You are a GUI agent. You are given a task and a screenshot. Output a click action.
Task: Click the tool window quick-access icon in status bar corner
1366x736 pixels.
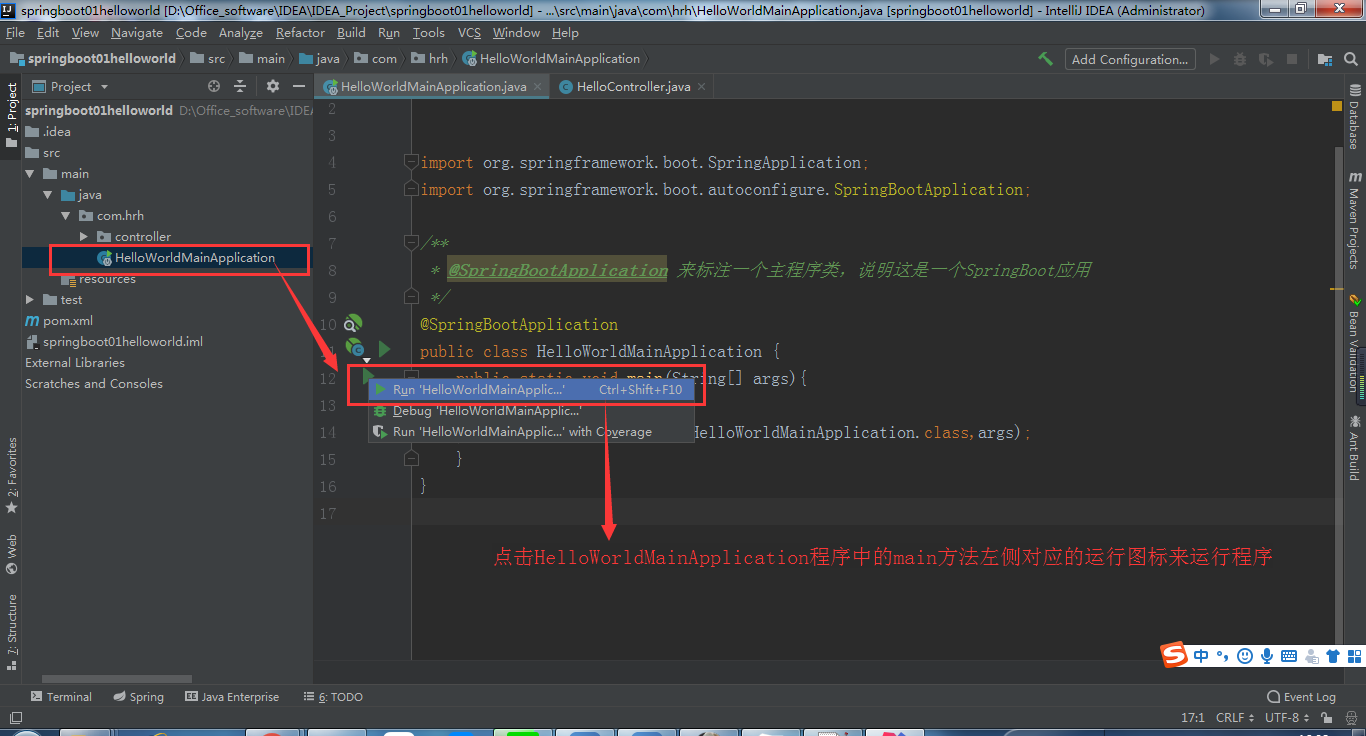click(x=14, y=718)
